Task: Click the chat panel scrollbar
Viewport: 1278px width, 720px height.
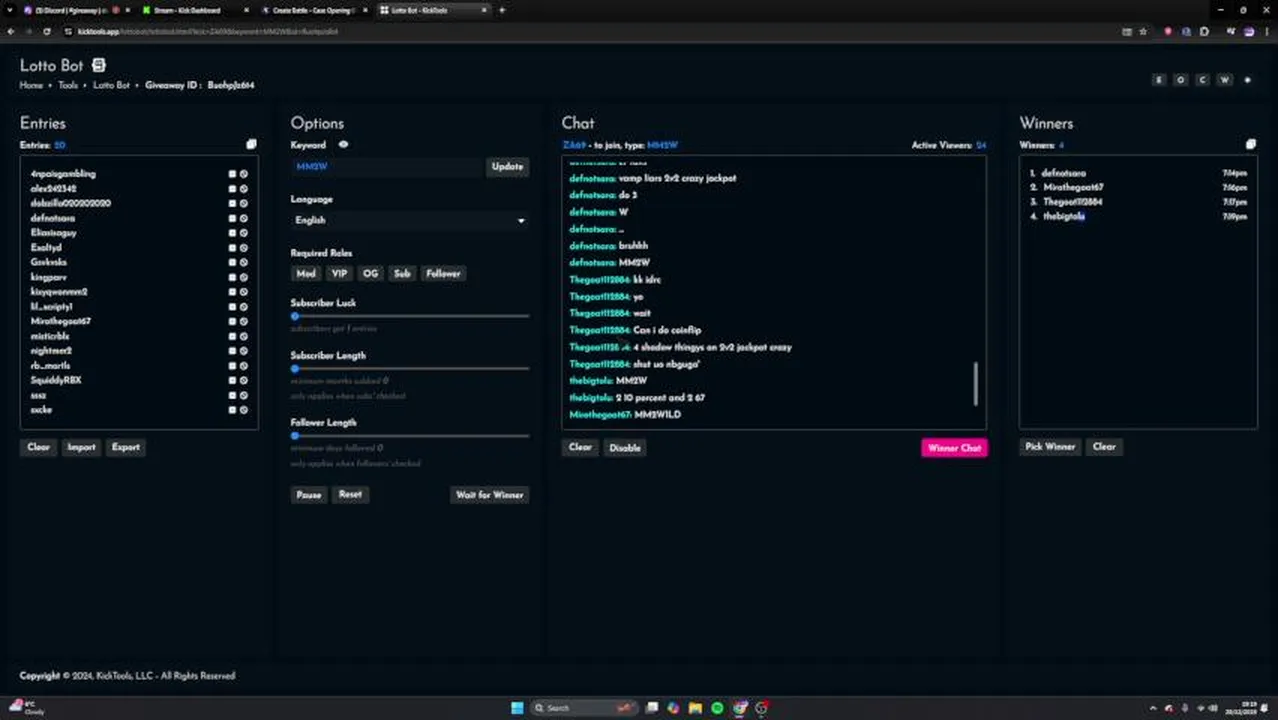Action: pyautogui.click(x=976, y=384)
